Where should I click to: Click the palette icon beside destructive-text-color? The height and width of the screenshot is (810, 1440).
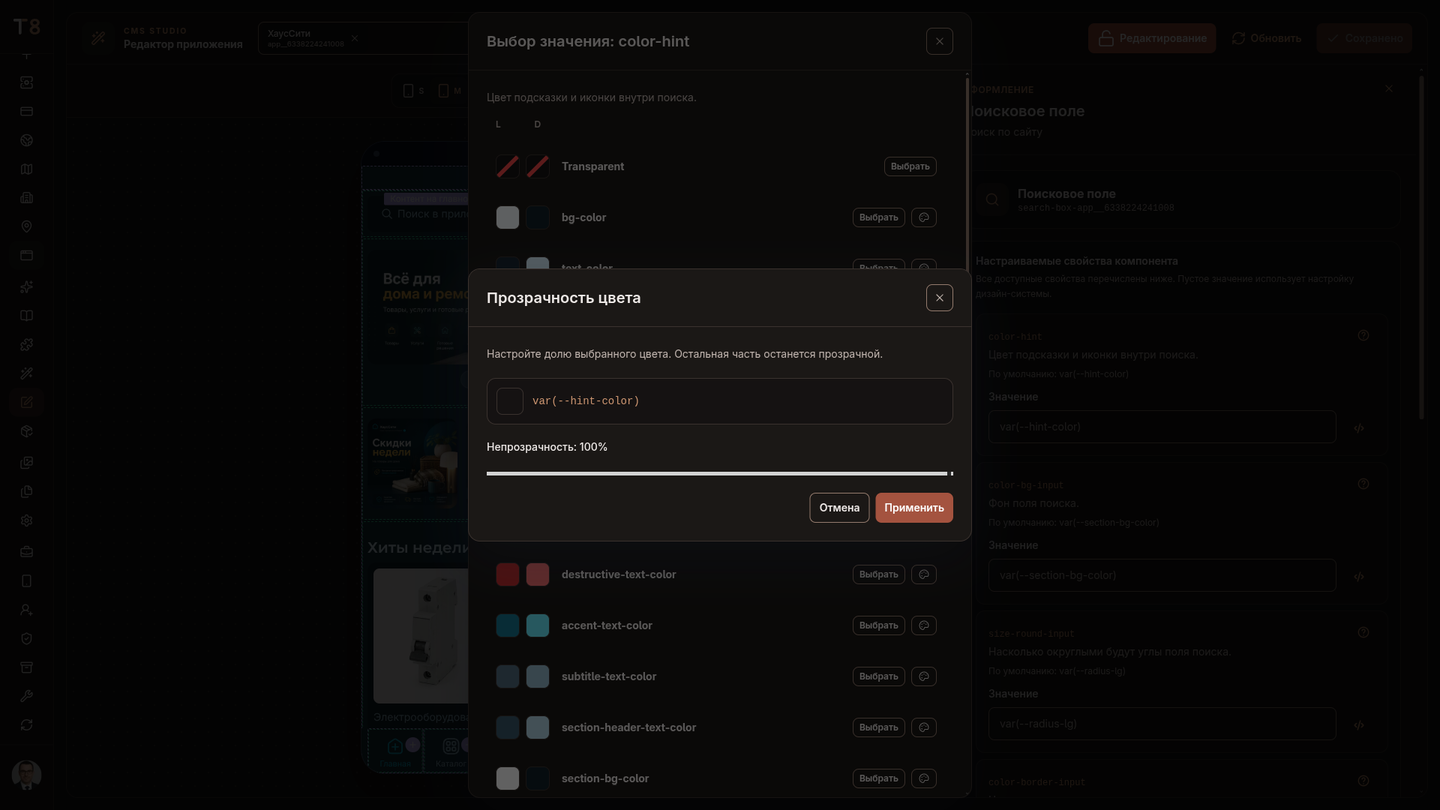click(x=924, y=574)
